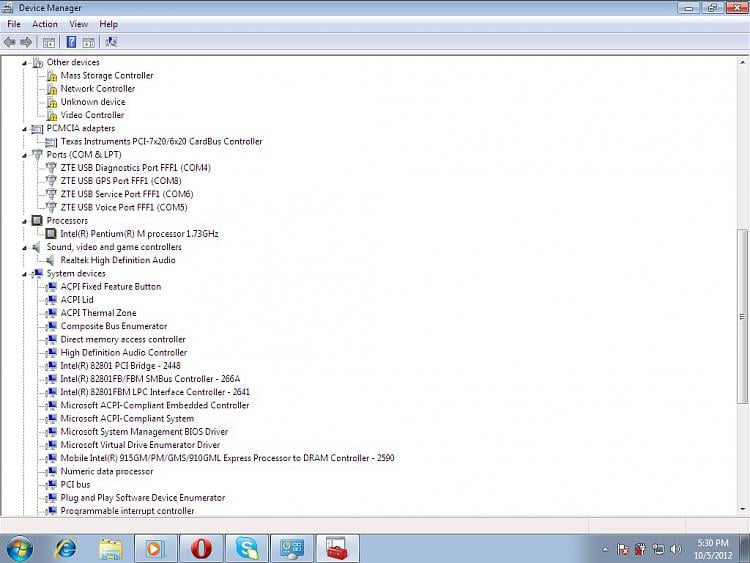Select Programmable interrupt controller
Viewport: 750px width, 563px height.
click(127, 511)
